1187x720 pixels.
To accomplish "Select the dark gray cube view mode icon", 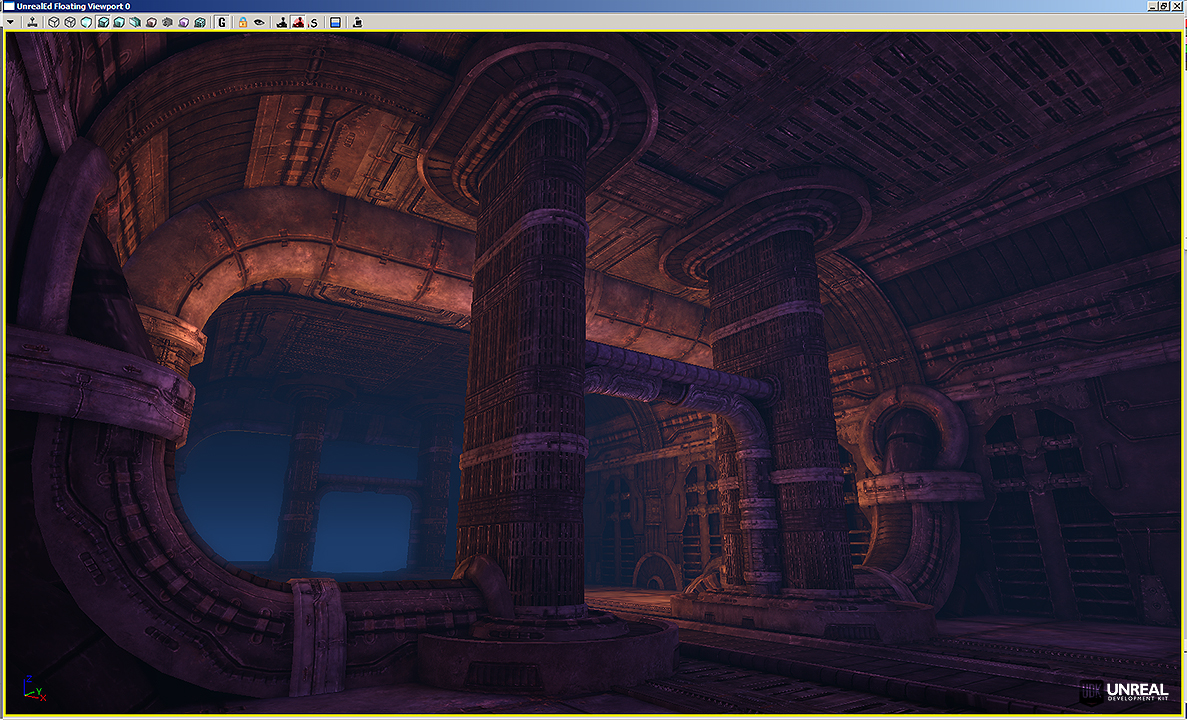I will pos(167,23).
